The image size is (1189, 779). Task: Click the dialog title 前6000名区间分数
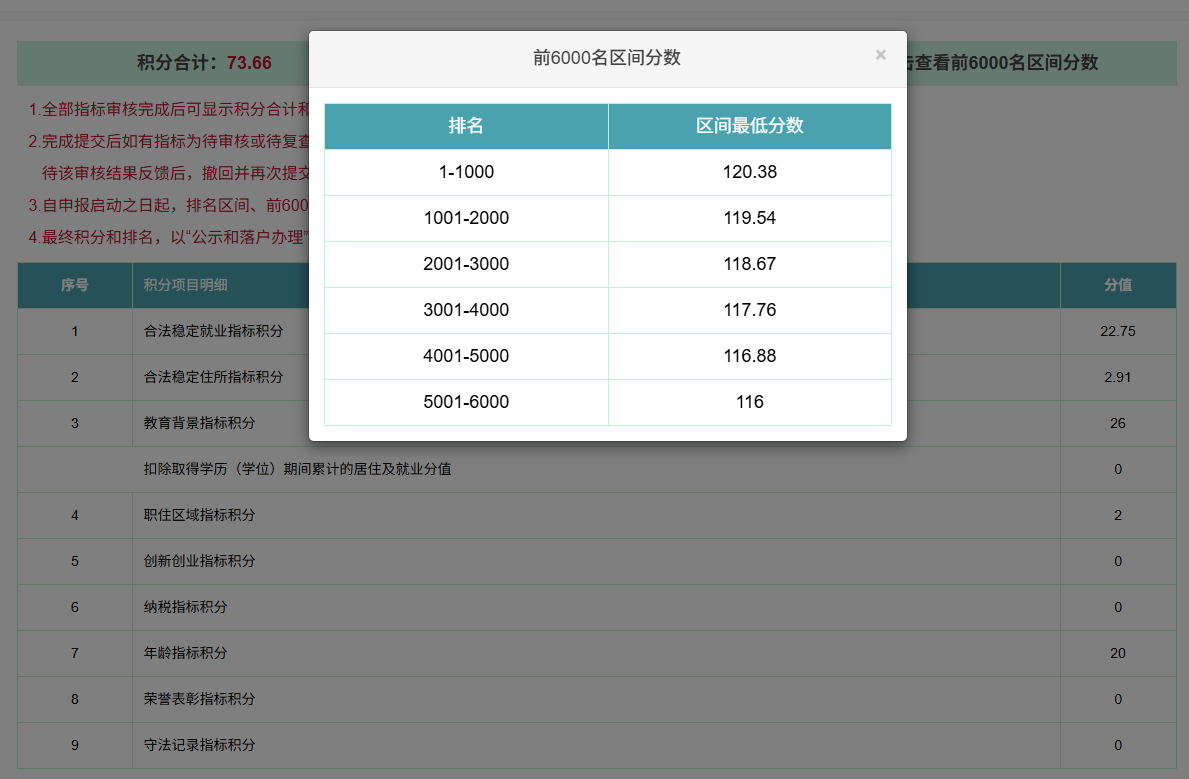(x=606, y=58)
